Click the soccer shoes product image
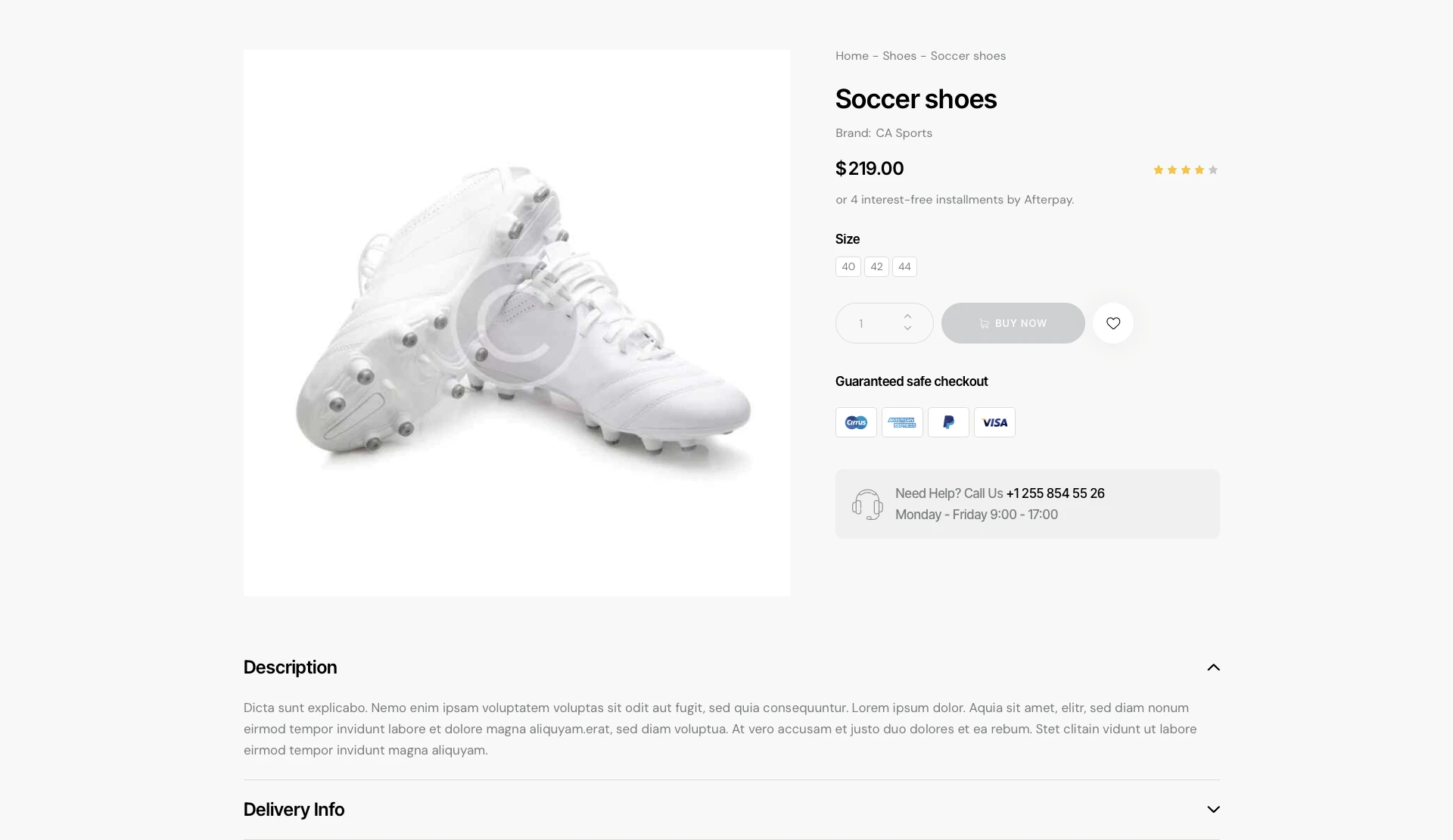The image size is (1453, 840). click(x=516, y=323)
